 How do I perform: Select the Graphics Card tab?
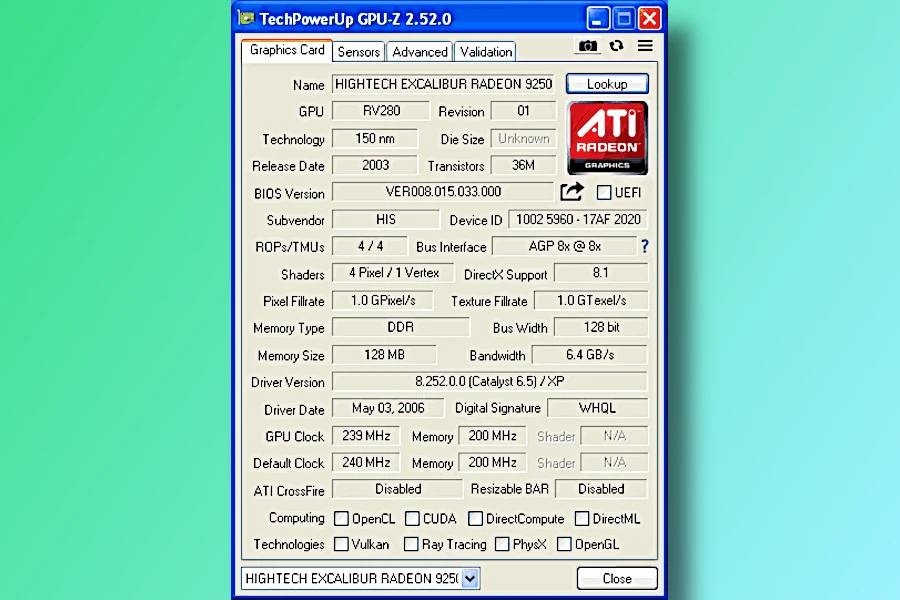click(287, 51)
